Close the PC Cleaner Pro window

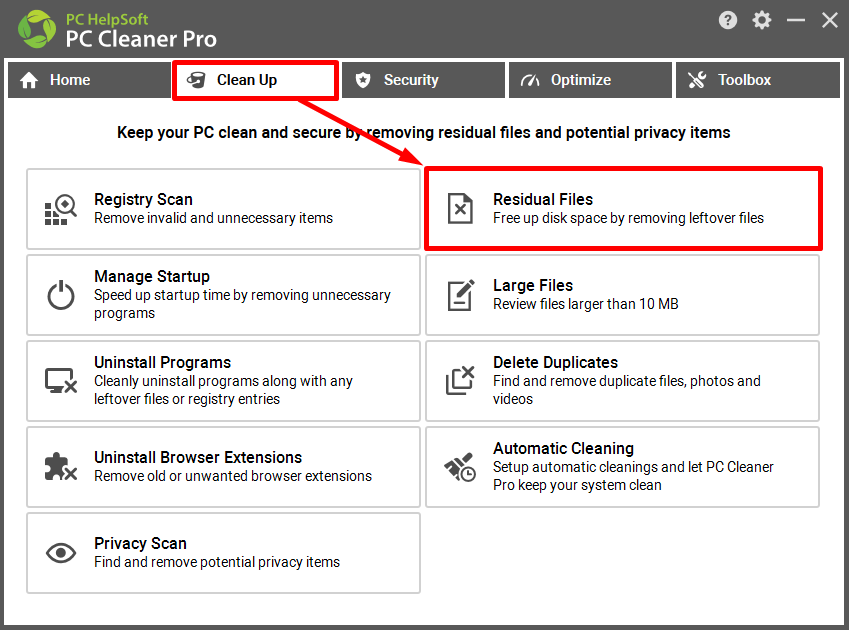(x=830, y=21)
